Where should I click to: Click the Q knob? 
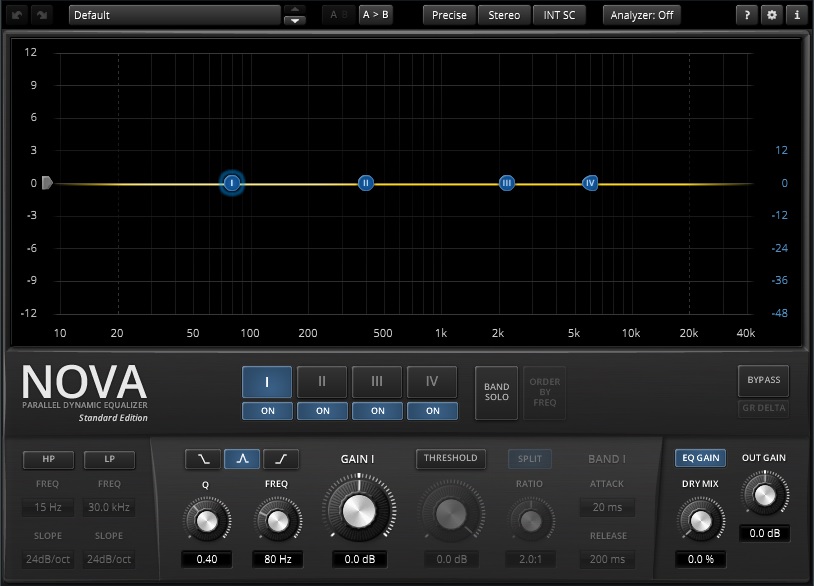tap(207, 521)
